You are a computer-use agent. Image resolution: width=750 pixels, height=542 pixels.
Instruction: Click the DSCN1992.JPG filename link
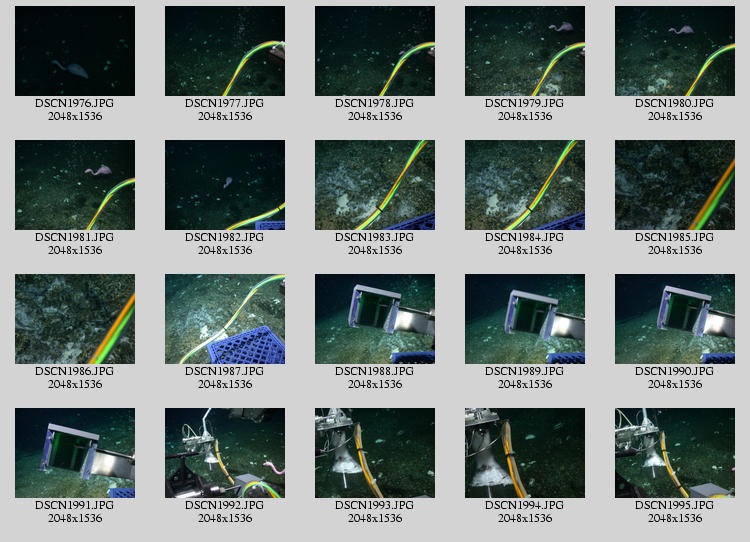[x=225, y=505]
